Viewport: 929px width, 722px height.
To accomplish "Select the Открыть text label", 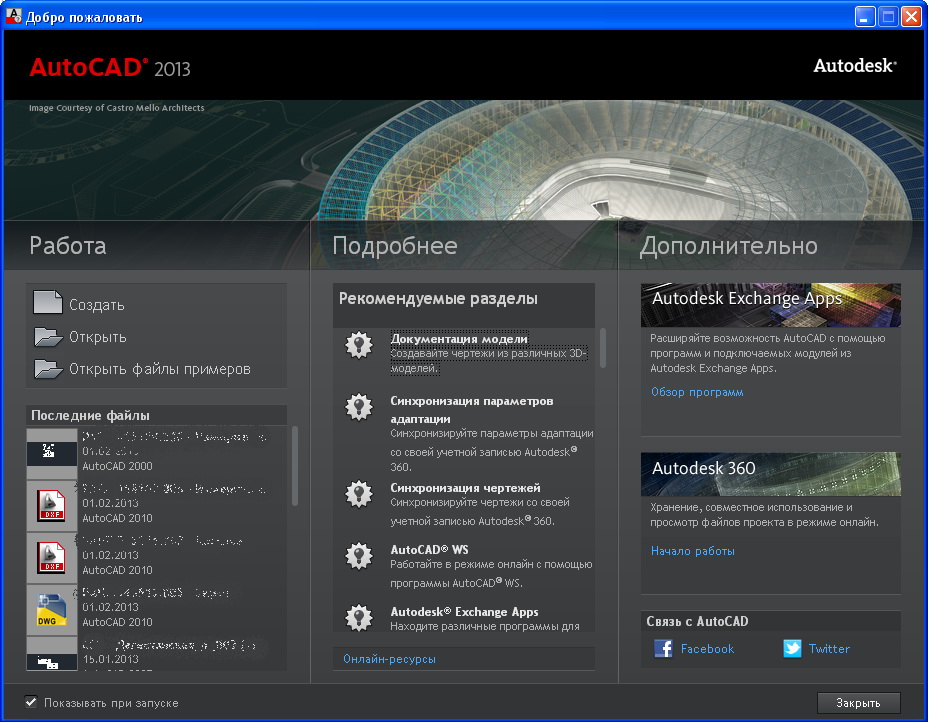I will [x=98, y=336].
